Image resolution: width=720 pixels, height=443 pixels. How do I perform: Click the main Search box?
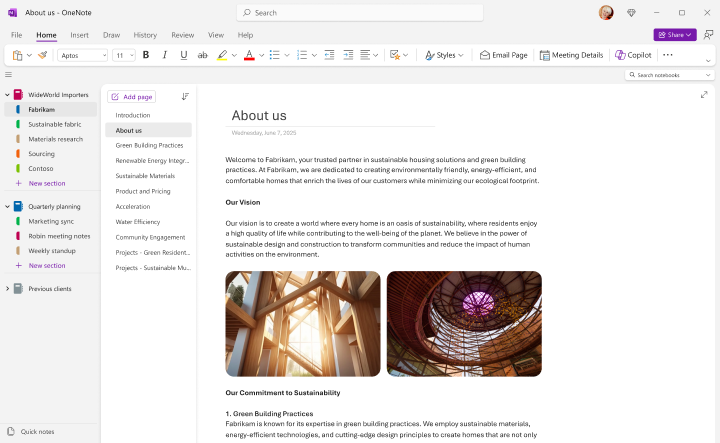click(x=360, y=13)
